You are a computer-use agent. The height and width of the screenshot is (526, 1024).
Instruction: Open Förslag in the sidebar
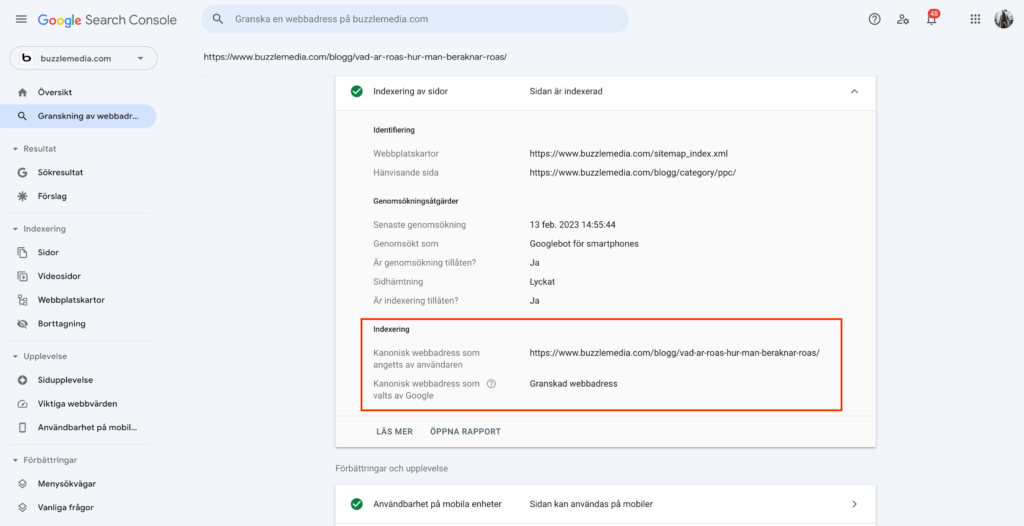click(x=52, y=196)
